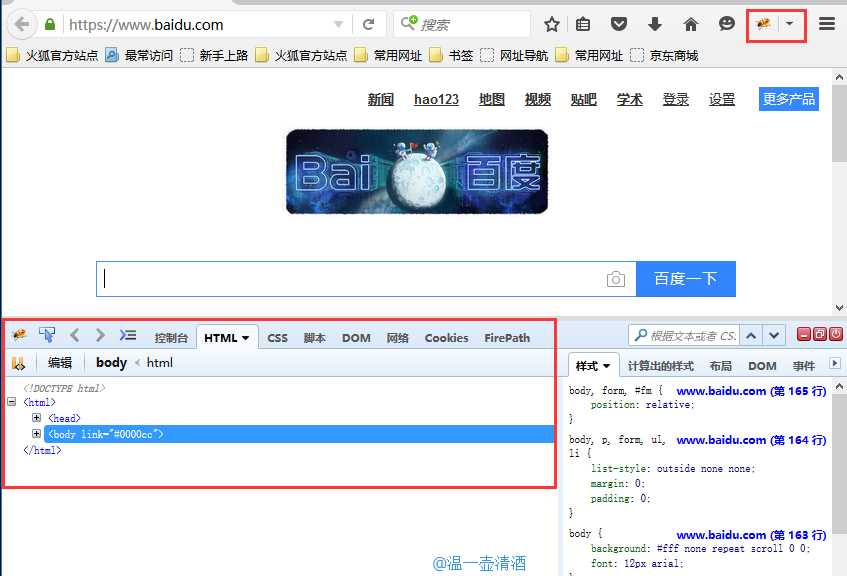Open 京东商城 bookmark
847x576 pixels.
click(x=664, y=55)
